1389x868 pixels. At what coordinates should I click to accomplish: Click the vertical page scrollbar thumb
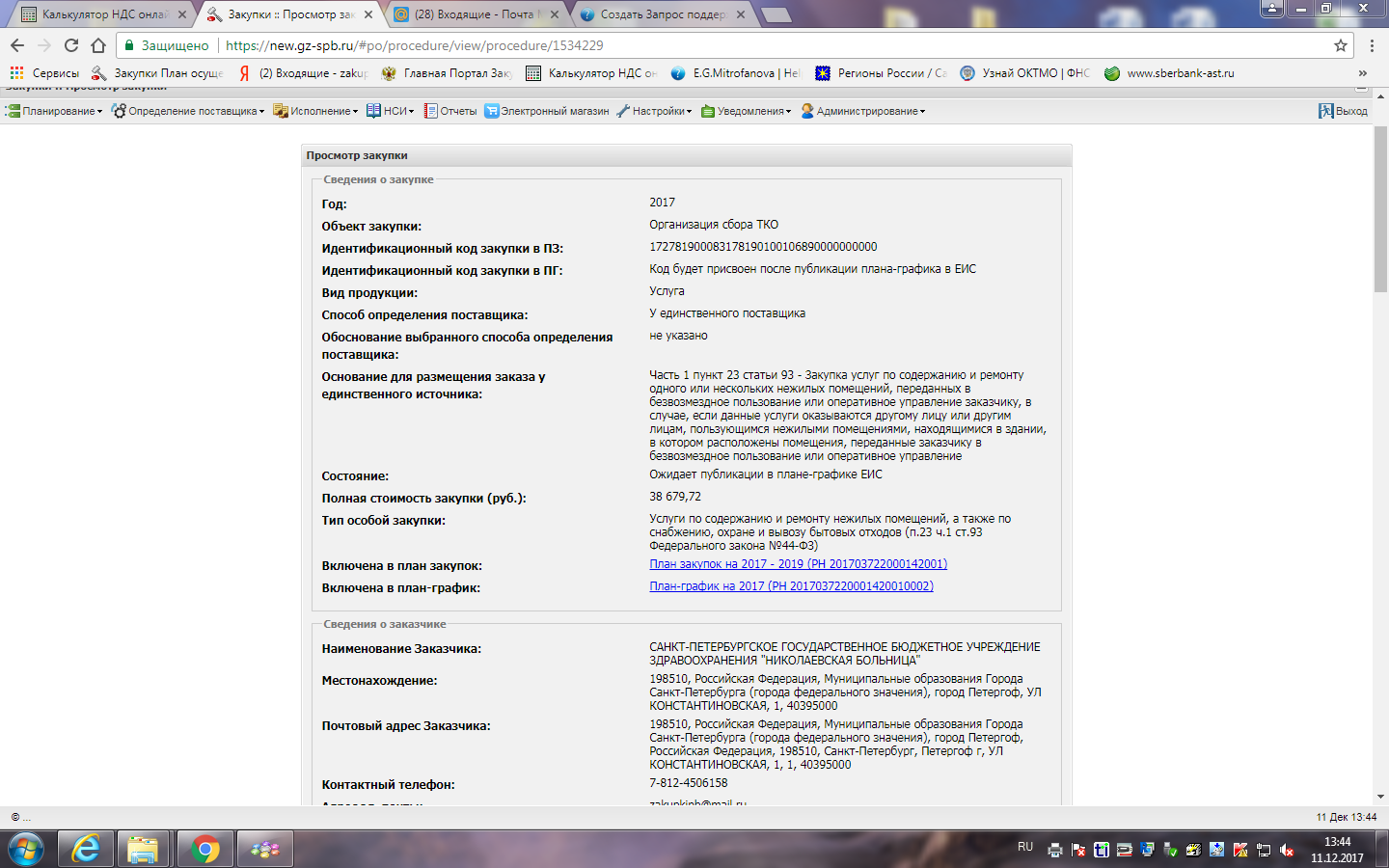click(x=1380, y=207)
